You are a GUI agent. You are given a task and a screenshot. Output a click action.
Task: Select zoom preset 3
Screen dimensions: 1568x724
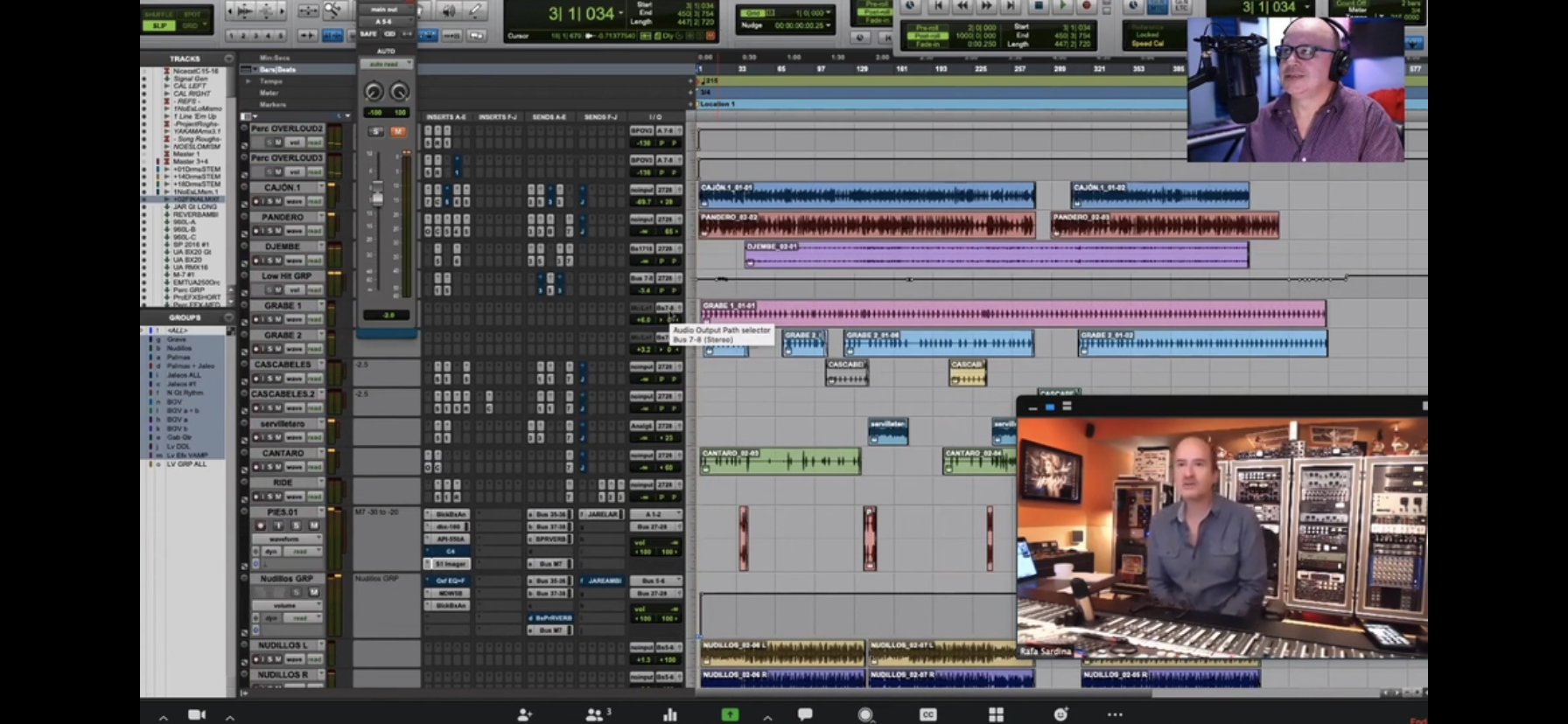click(256, 36)
